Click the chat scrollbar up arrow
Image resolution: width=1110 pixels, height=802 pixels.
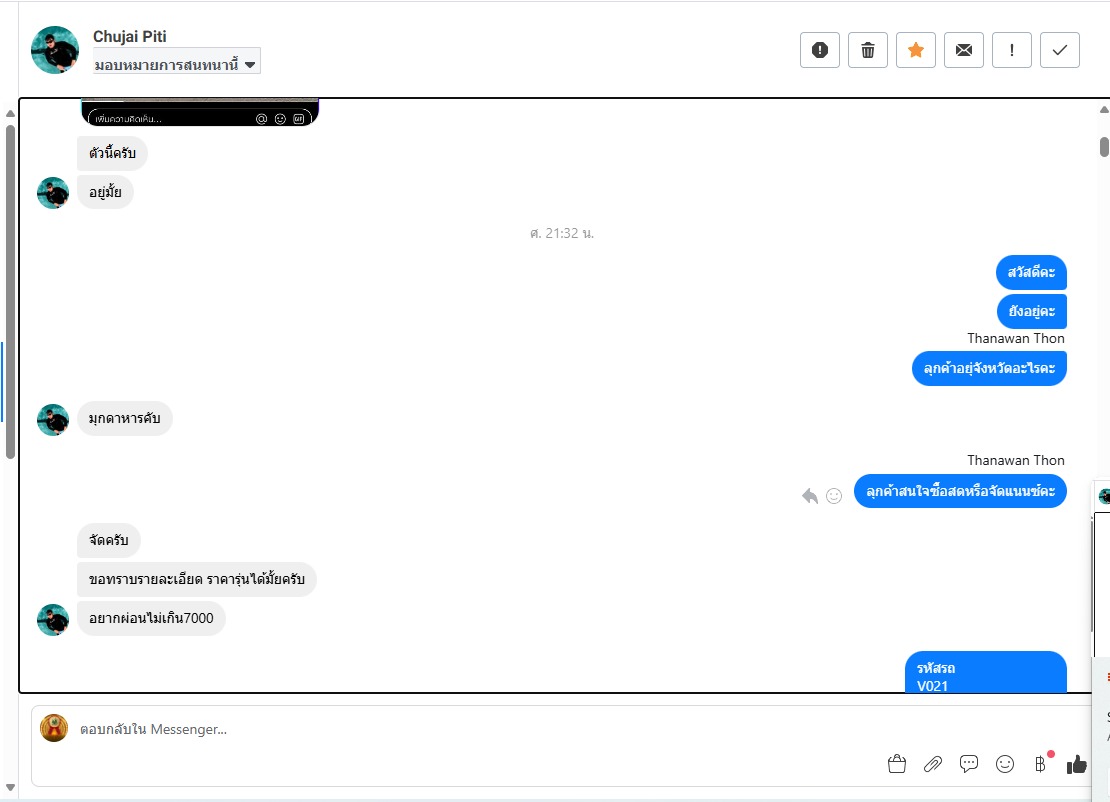pos(1104,110)
